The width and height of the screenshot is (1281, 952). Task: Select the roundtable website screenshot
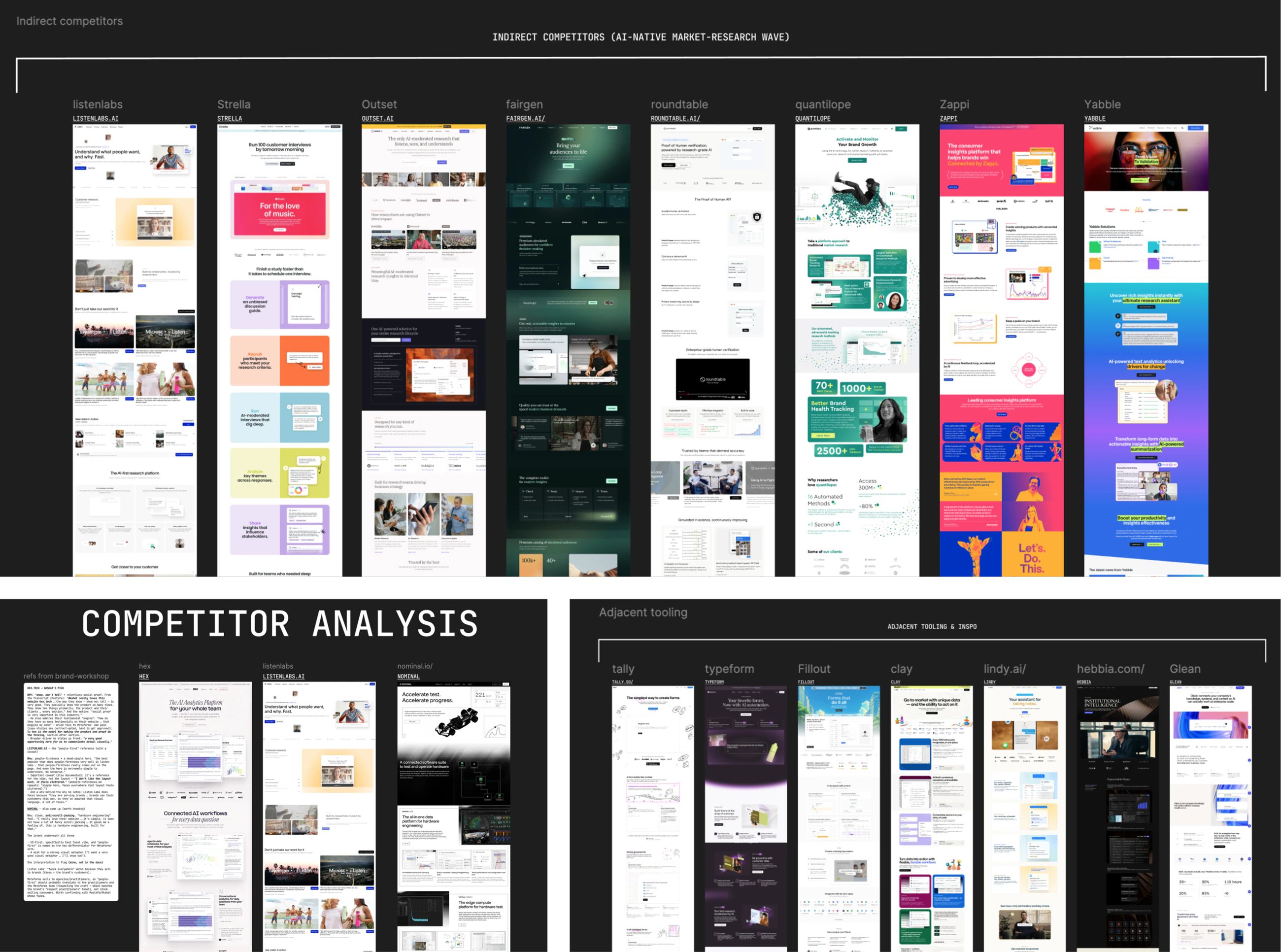click(x=713, y=350)
